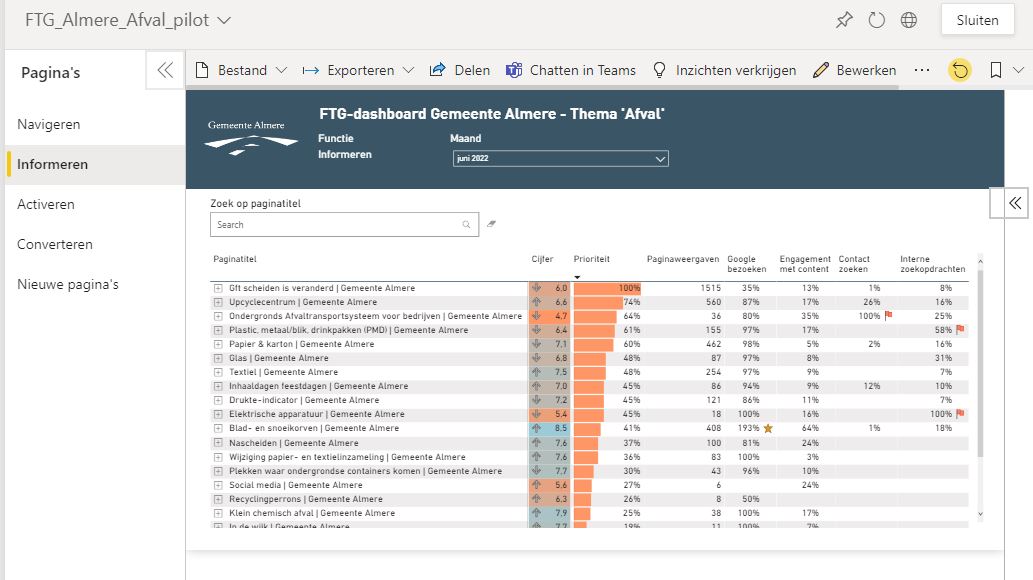
Task: Click the 8.5 score cell for Blad- en snoeikorven
Action: pos(549,428)
